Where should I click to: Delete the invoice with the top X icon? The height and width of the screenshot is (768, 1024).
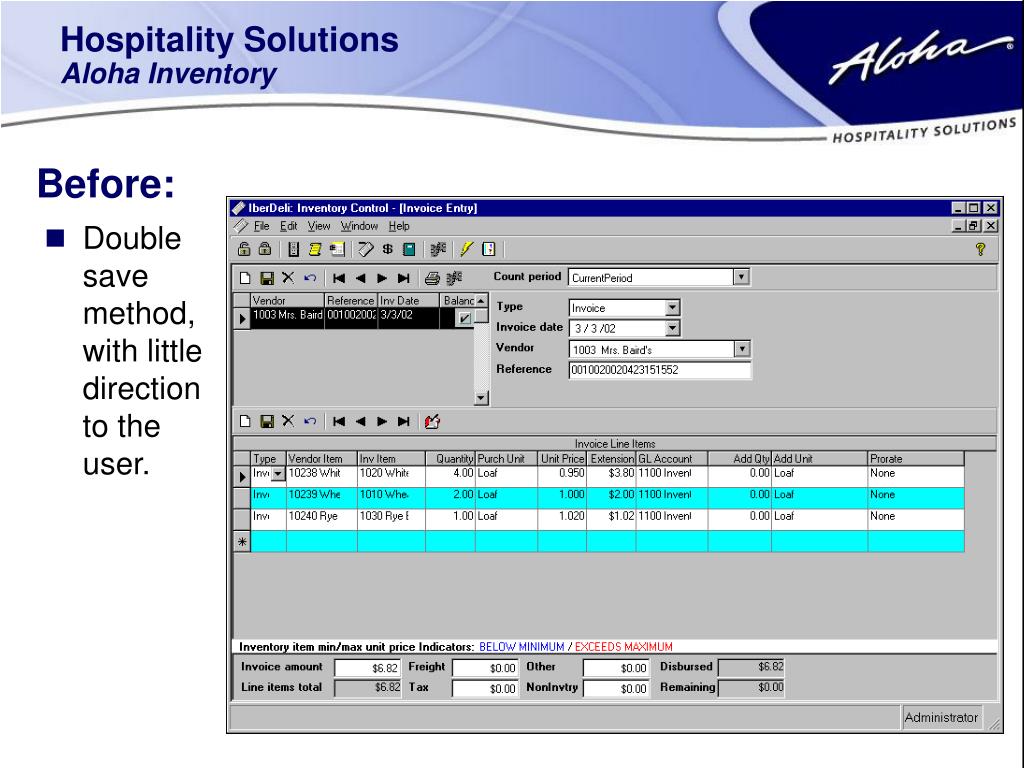[288, 278]
